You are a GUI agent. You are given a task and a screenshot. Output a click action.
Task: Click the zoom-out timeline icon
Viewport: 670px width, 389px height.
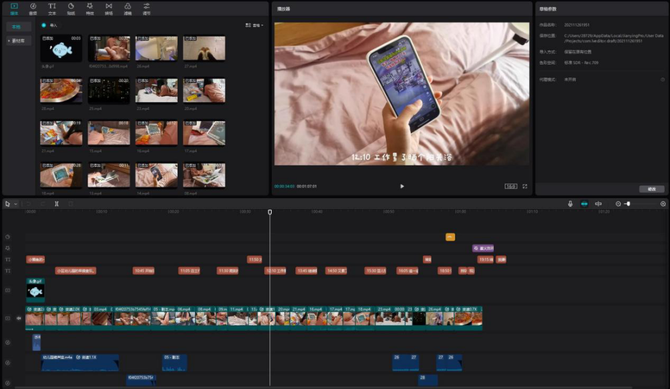tap(618, 204)
